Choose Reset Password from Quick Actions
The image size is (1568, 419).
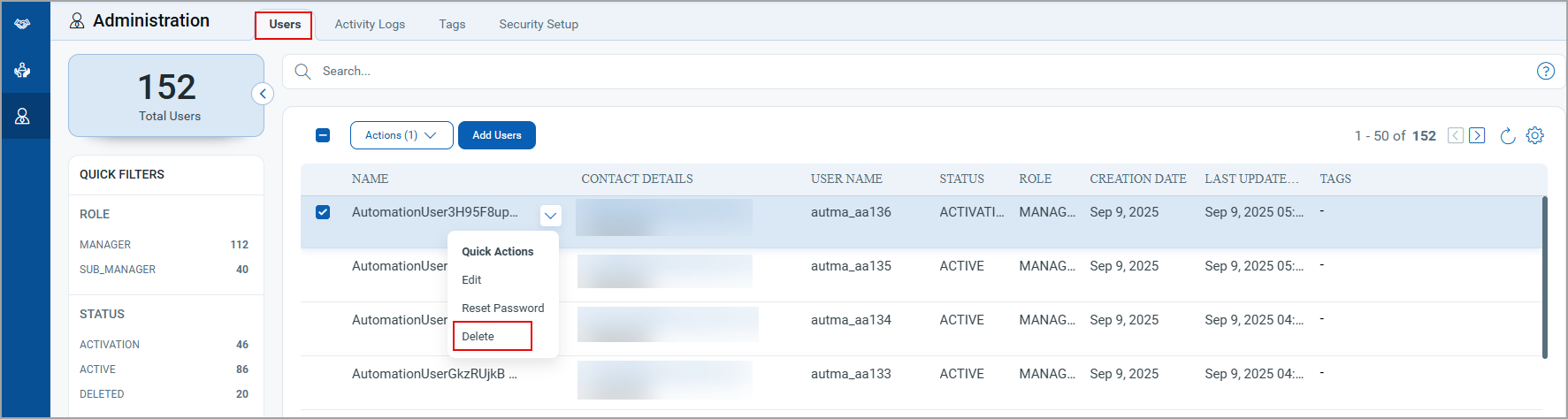pos(502,308)
